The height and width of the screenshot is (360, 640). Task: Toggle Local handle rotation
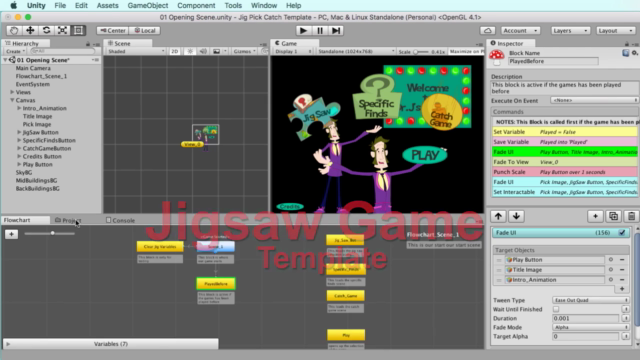tap(145, 31)
